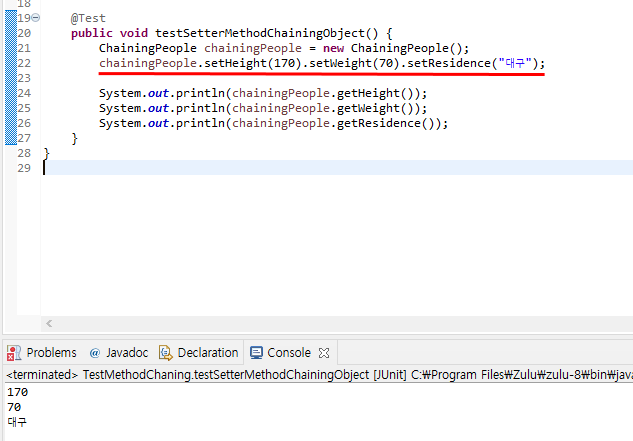Image resolution: width=633 pixels, height=441 pixels.
Task: Click 'new' keyword on line 21
Action: (x=333, y=48)
